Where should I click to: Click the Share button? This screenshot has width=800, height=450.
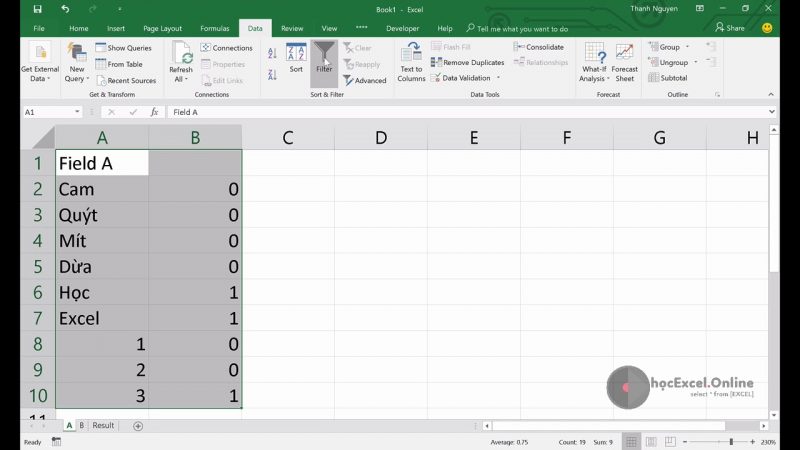pos(730,28)
